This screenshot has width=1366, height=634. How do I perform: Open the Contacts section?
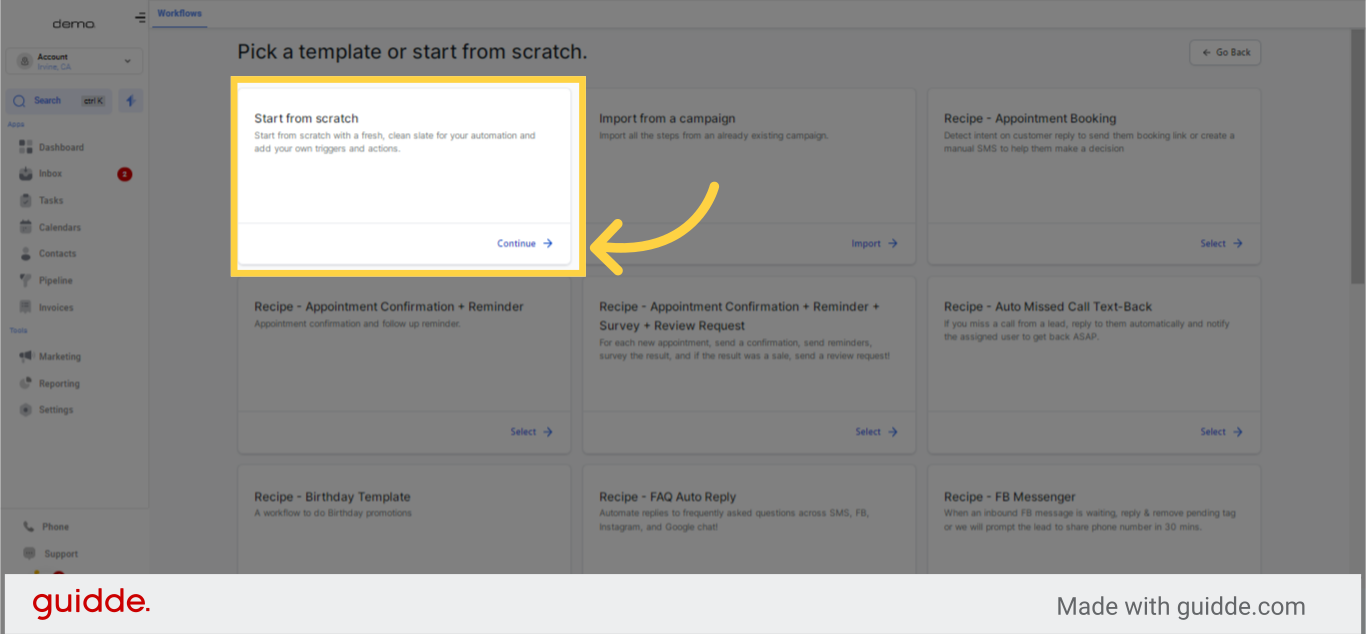55,253
